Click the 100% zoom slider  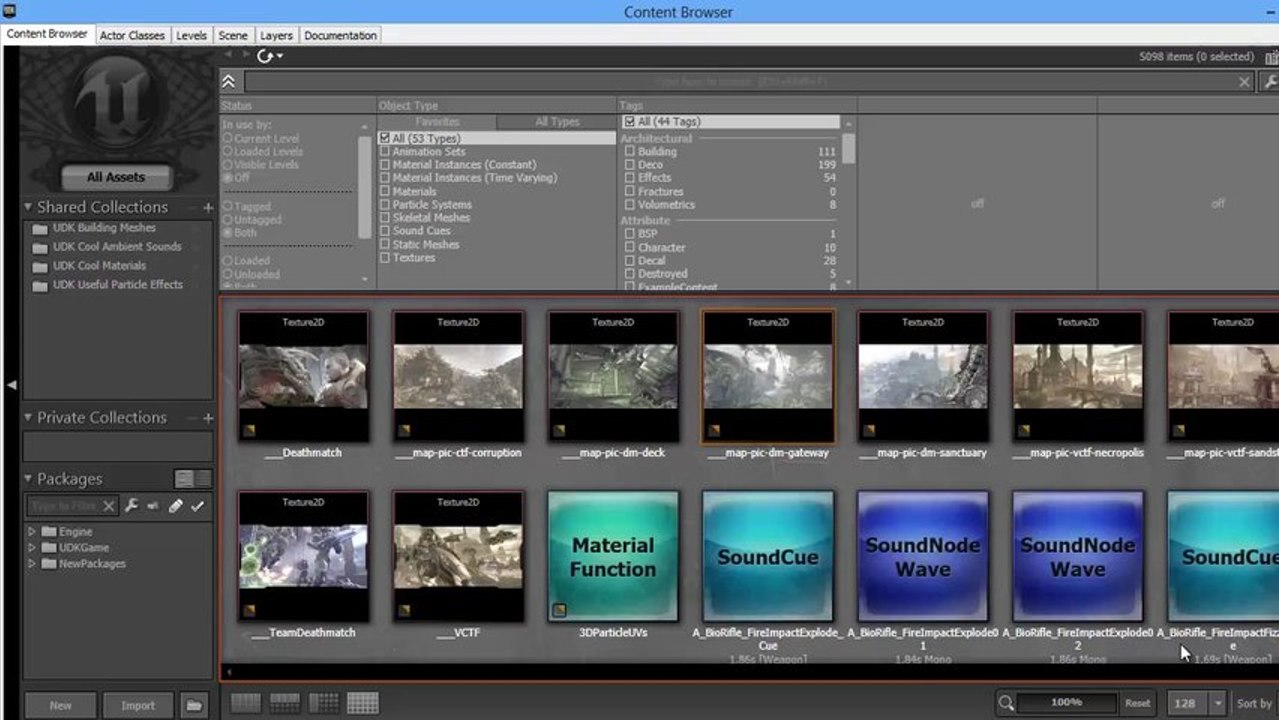click(1066, 703)
